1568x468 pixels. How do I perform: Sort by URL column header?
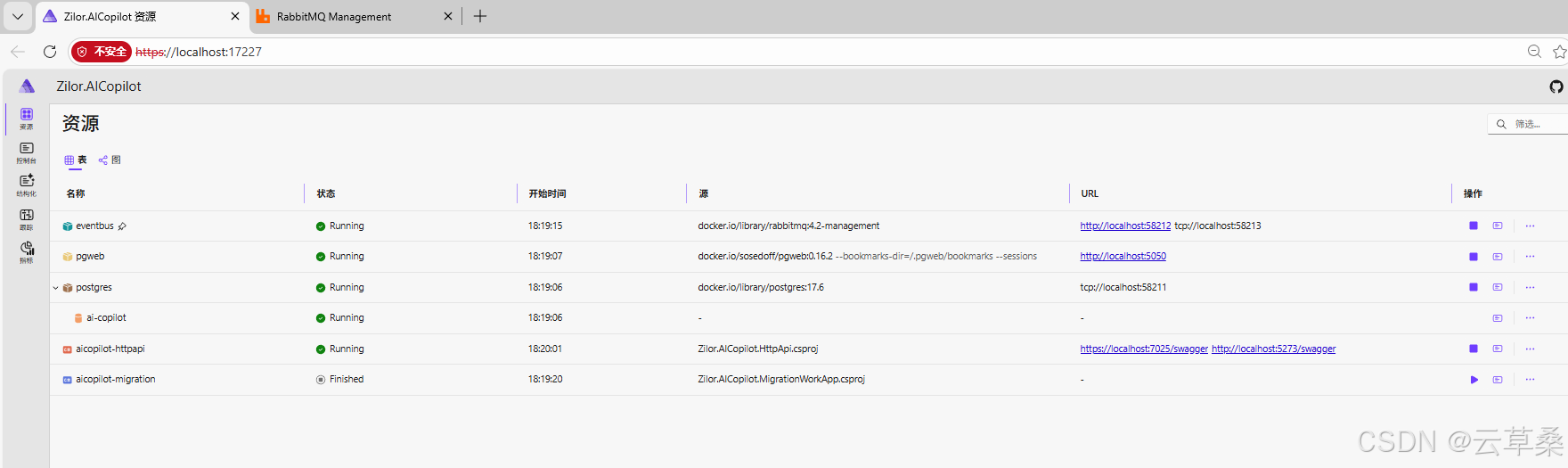click(1090, 193)
